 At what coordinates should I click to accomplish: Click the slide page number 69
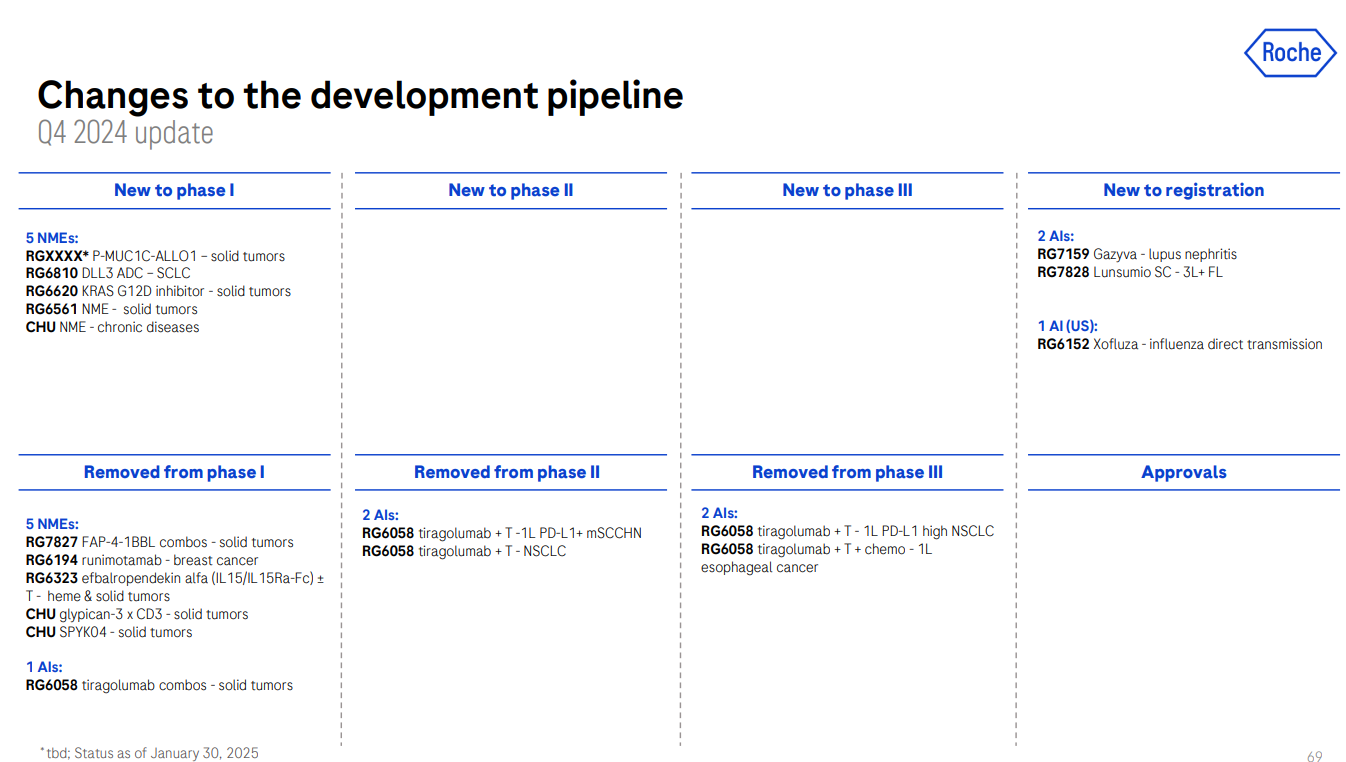tap(1315, 757)
